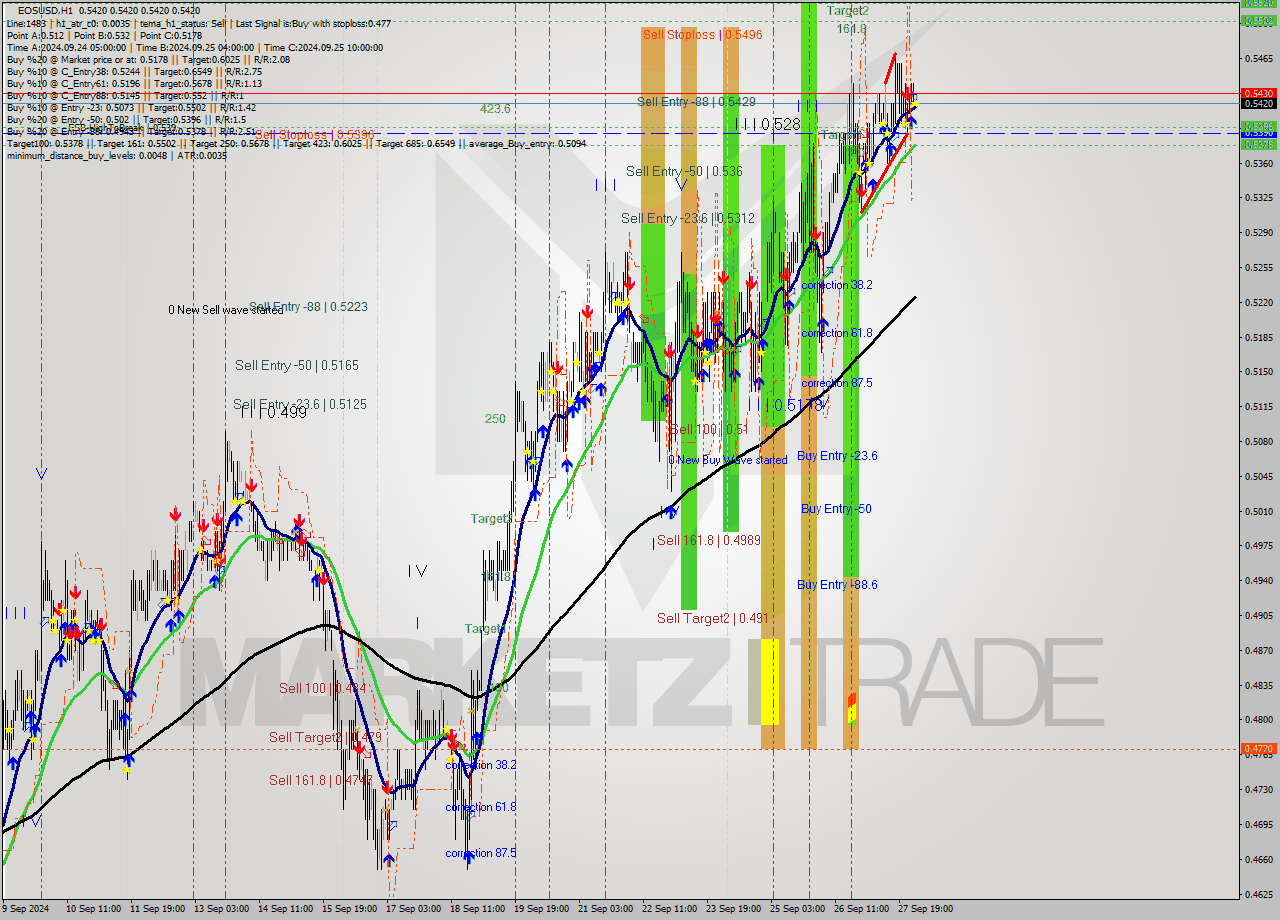
Task: Select the 'Sell Stoploss | 0.5496' label
Action: (702, 34)
